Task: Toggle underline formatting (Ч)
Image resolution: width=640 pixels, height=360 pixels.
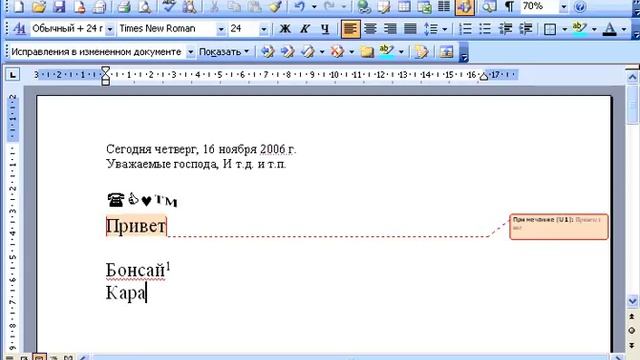Action: (x=325, y=29)
